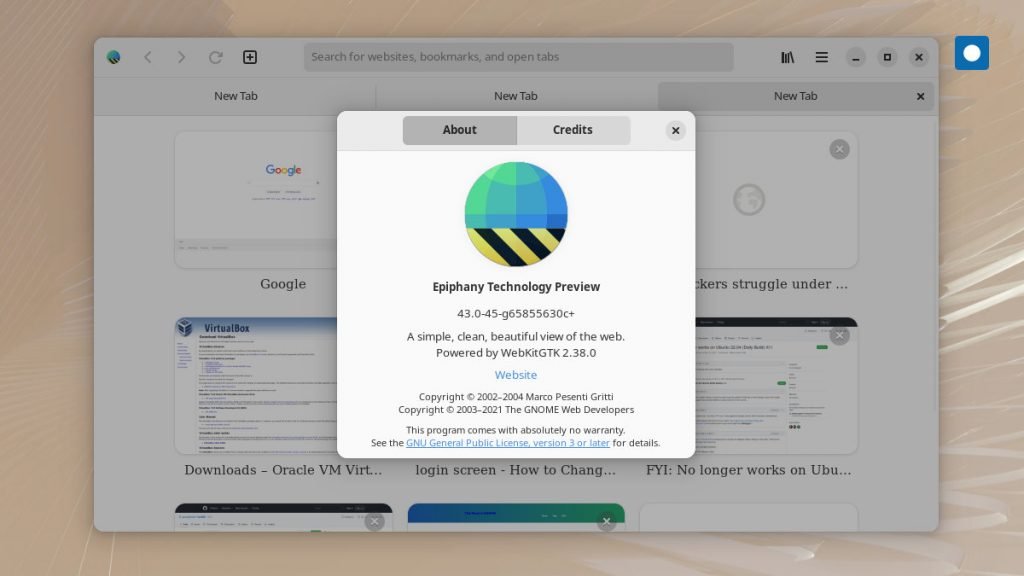Open the globe placeholder page tile
The width and height of the screenshot is (1024, 576).
(776, 200)
